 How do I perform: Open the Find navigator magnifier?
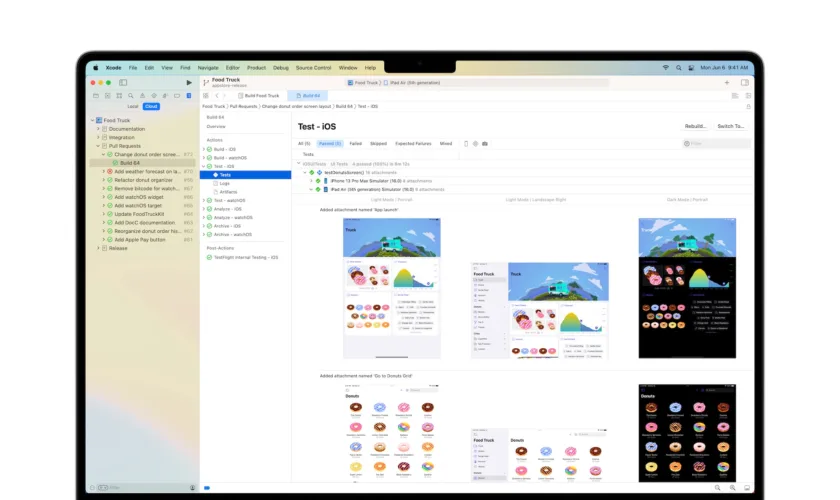pyautogui.click(x=130, y=95)
